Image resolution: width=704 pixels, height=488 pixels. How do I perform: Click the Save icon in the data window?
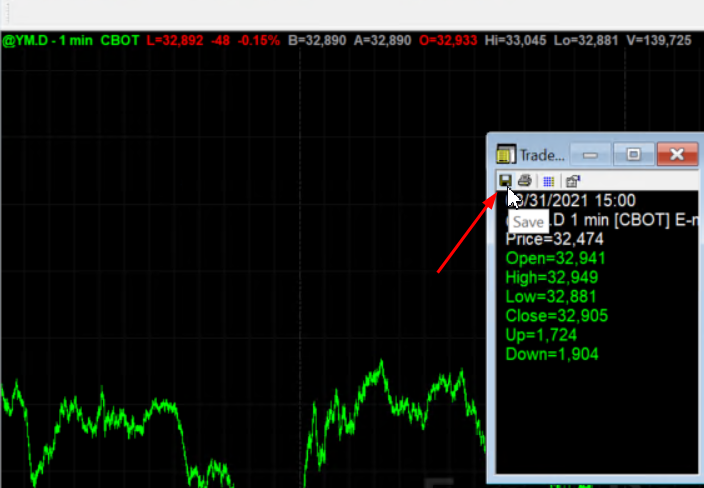(506, 181)
